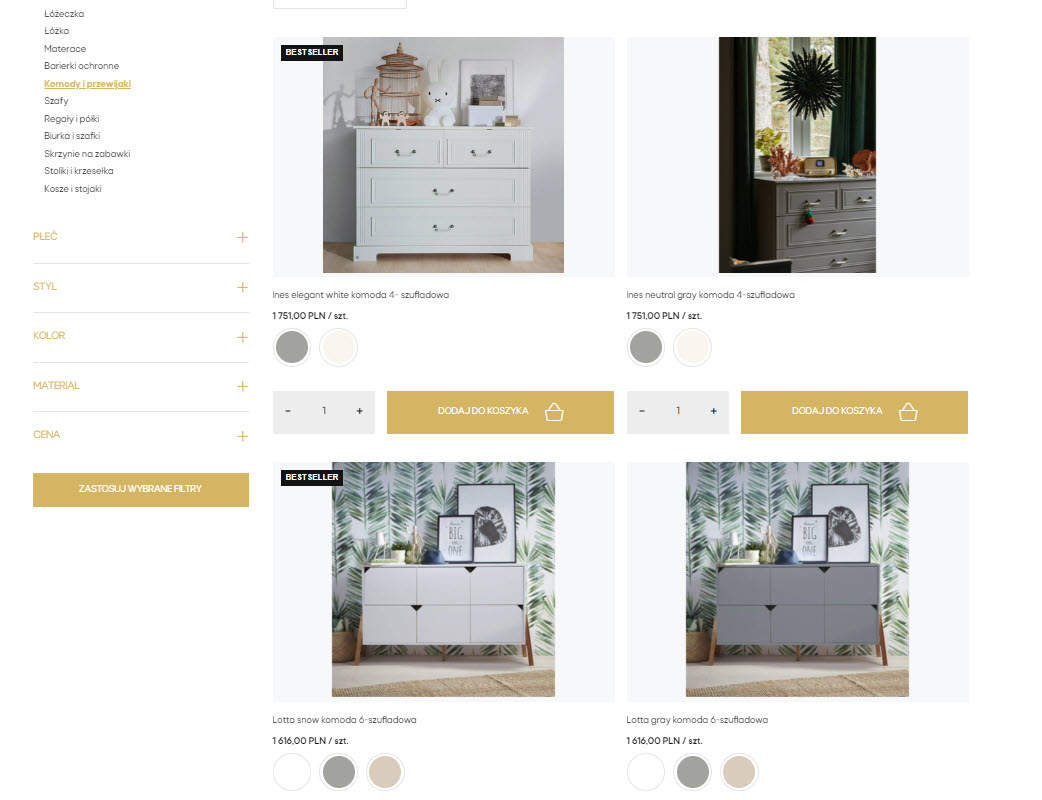
Task: Select gray color swatch under Ines white komoda
Action: pos(291,348)
